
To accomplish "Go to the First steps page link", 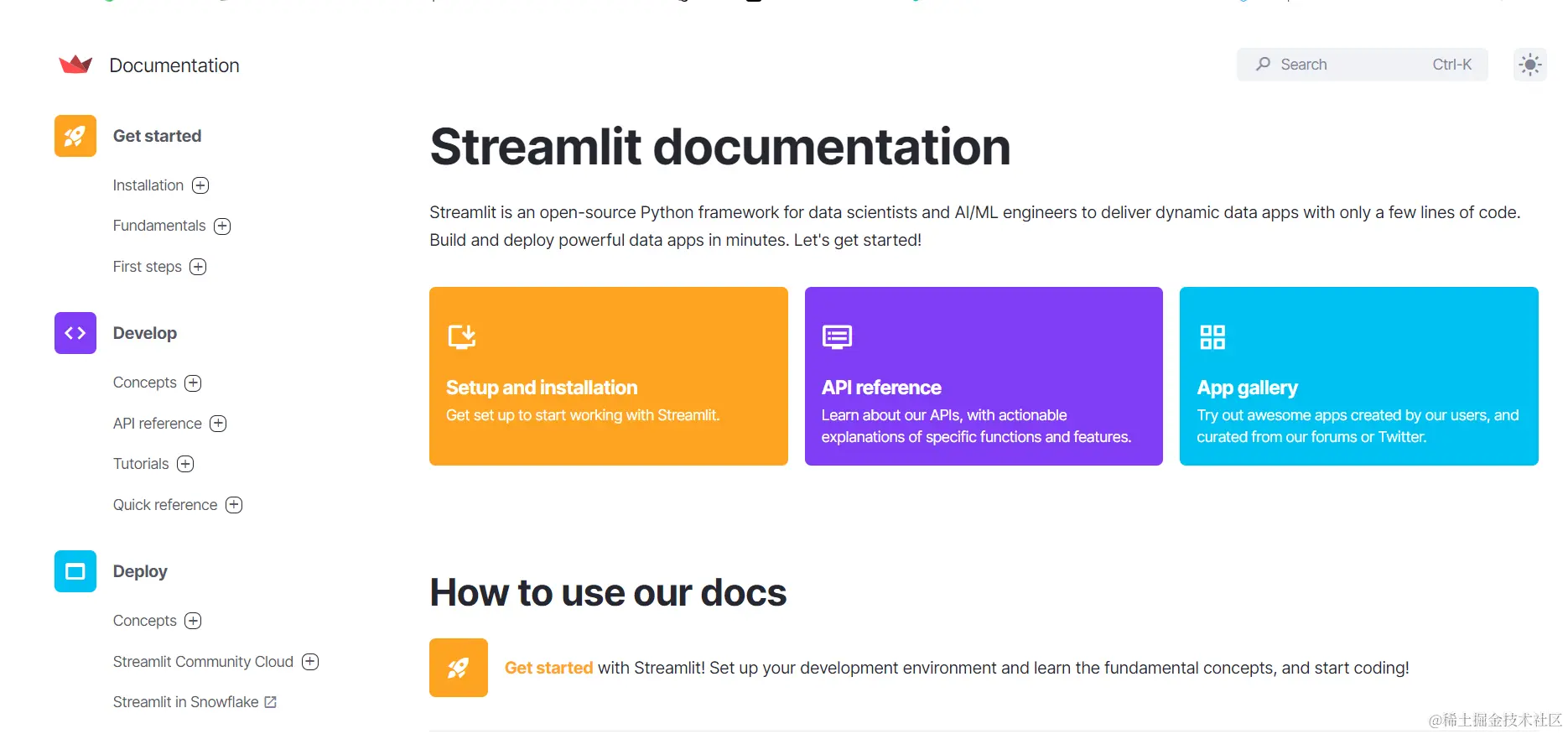I will pos(148,267).
